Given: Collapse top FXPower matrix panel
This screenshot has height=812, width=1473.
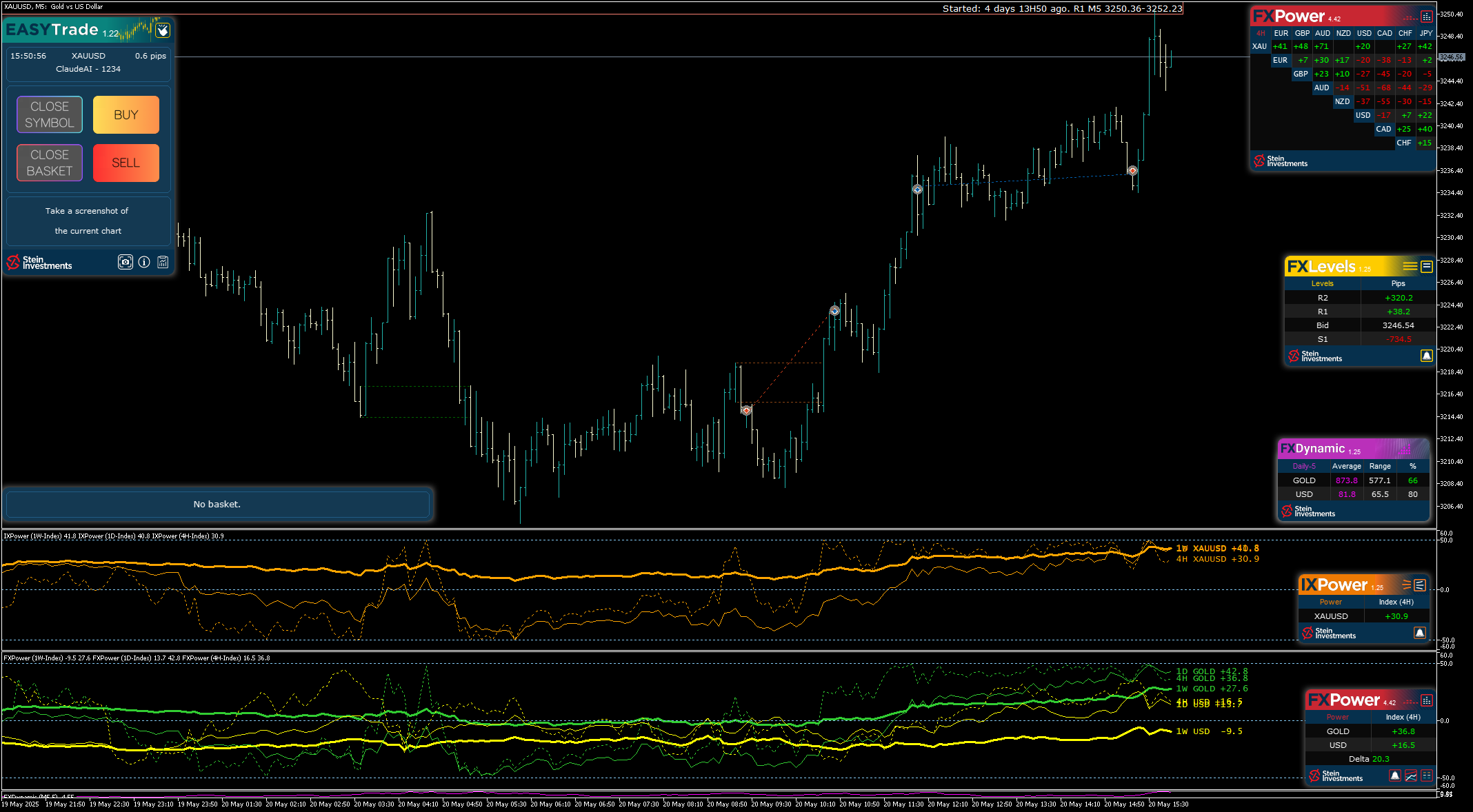Looking at the screenshot, I should coord(1427,17).
